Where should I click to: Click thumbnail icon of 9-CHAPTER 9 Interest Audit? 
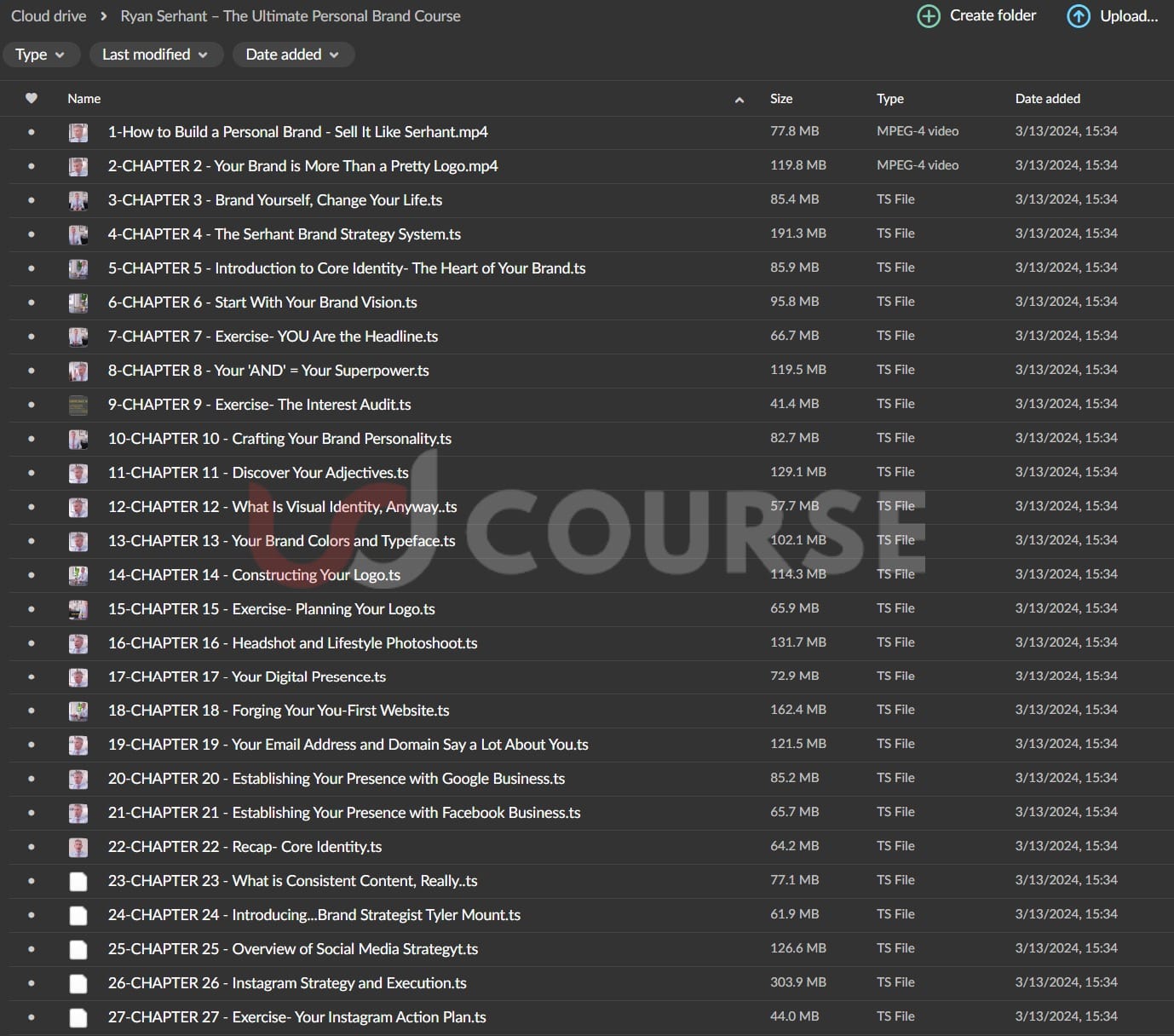coord(78,405)
